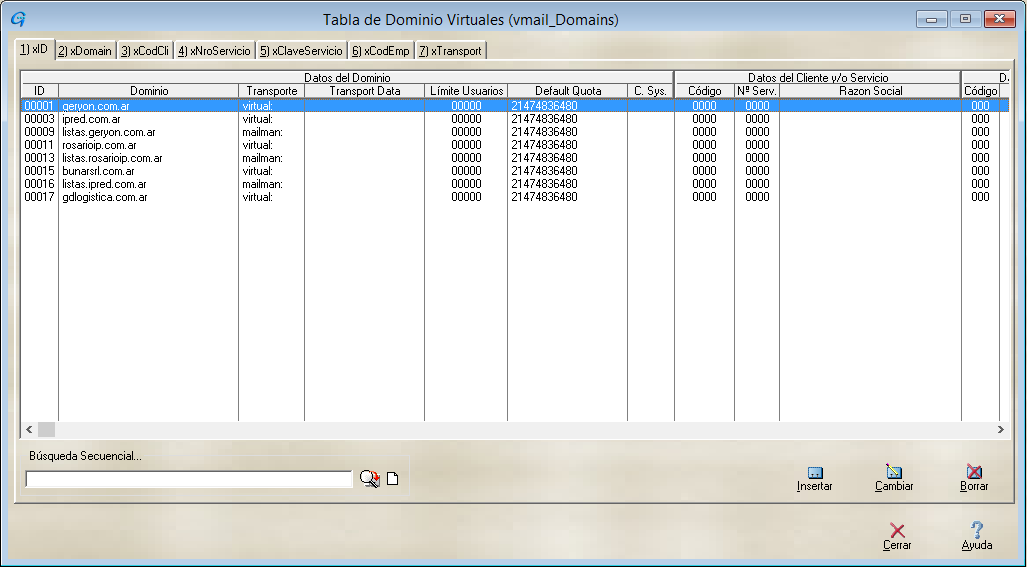Click the Datos del Cliente y/o Servicio header
This screenshot has height=567, width=1027.
pos(818,77)
